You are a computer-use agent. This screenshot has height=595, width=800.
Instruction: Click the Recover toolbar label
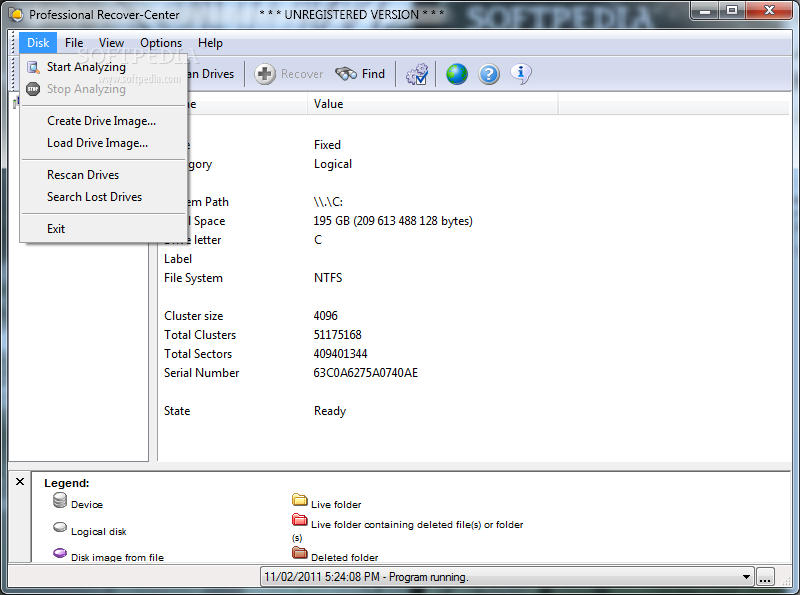[x=302, y=75]
